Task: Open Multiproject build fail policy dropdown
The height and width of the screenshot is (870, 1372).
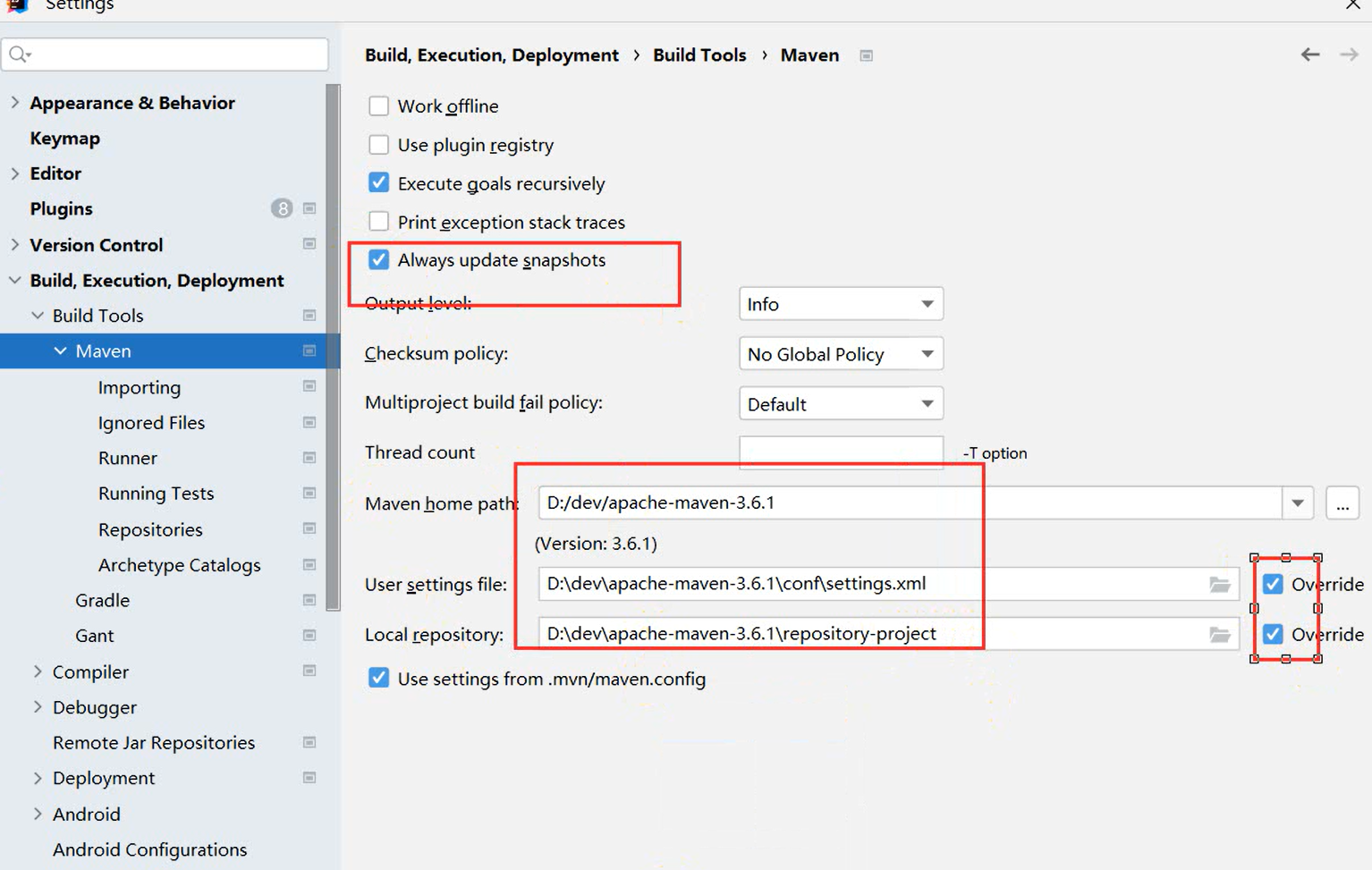Action: (841, 404)
